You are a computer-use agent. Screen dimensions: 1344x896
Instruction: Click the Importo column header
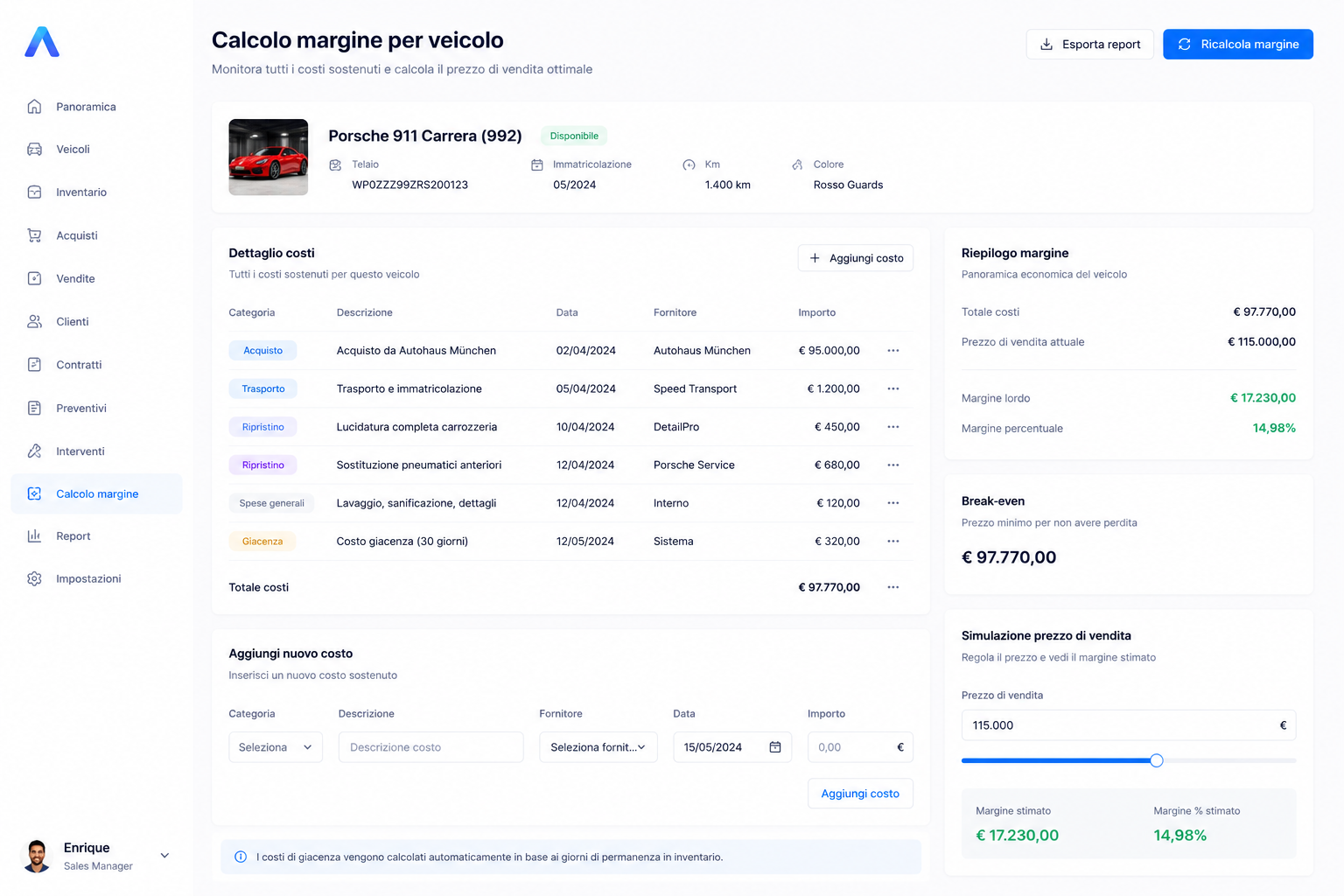pyautogui.click(x=816, y=312)
